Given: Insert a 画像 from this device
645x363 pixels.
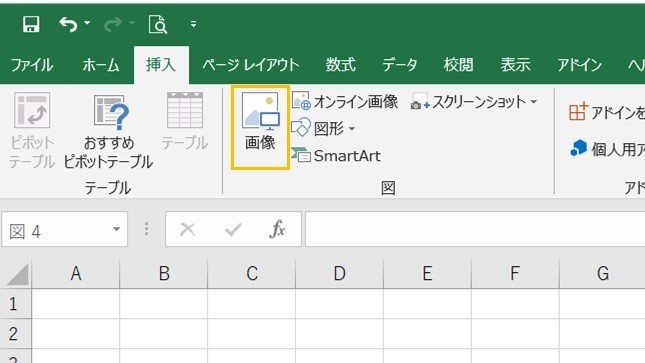Looking at the screenshot, I should [260, 127].
